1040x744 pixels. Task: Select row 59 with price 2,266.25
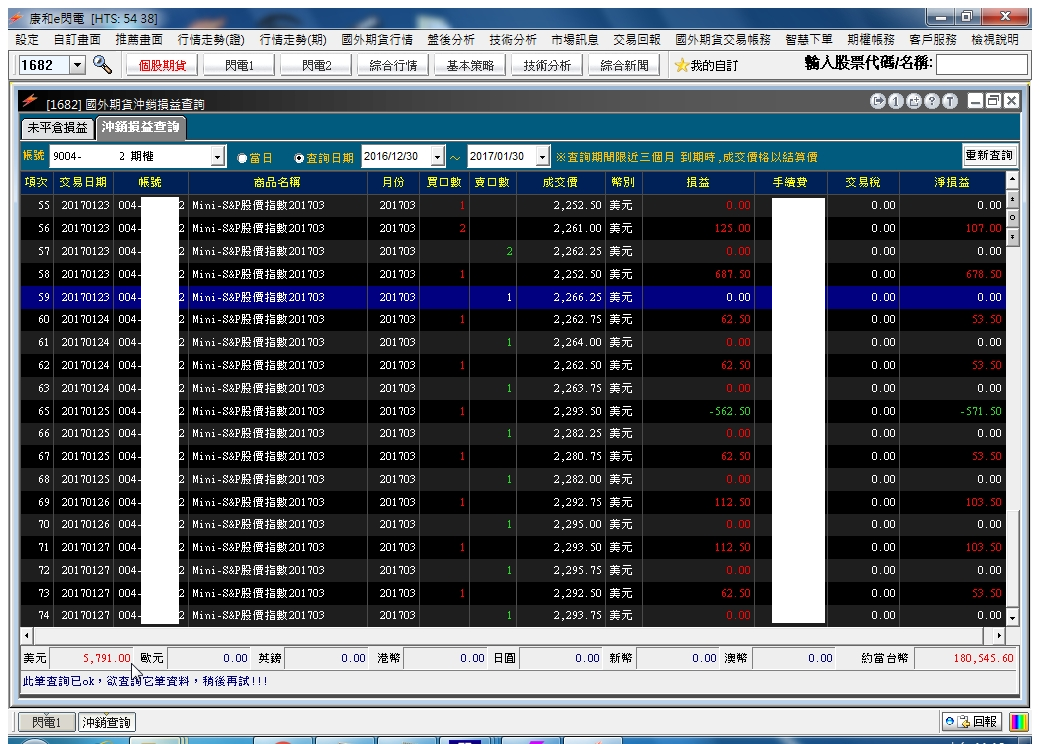513,297
